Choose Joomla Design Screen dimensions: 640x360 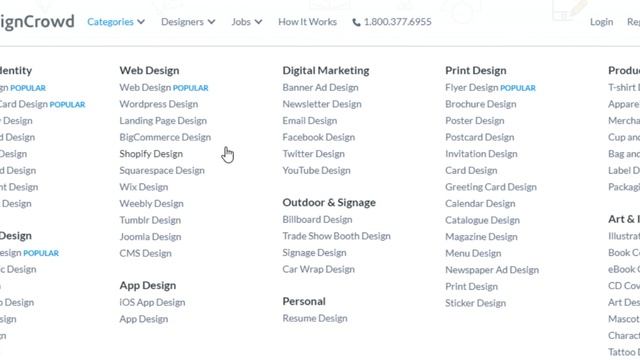150,237
